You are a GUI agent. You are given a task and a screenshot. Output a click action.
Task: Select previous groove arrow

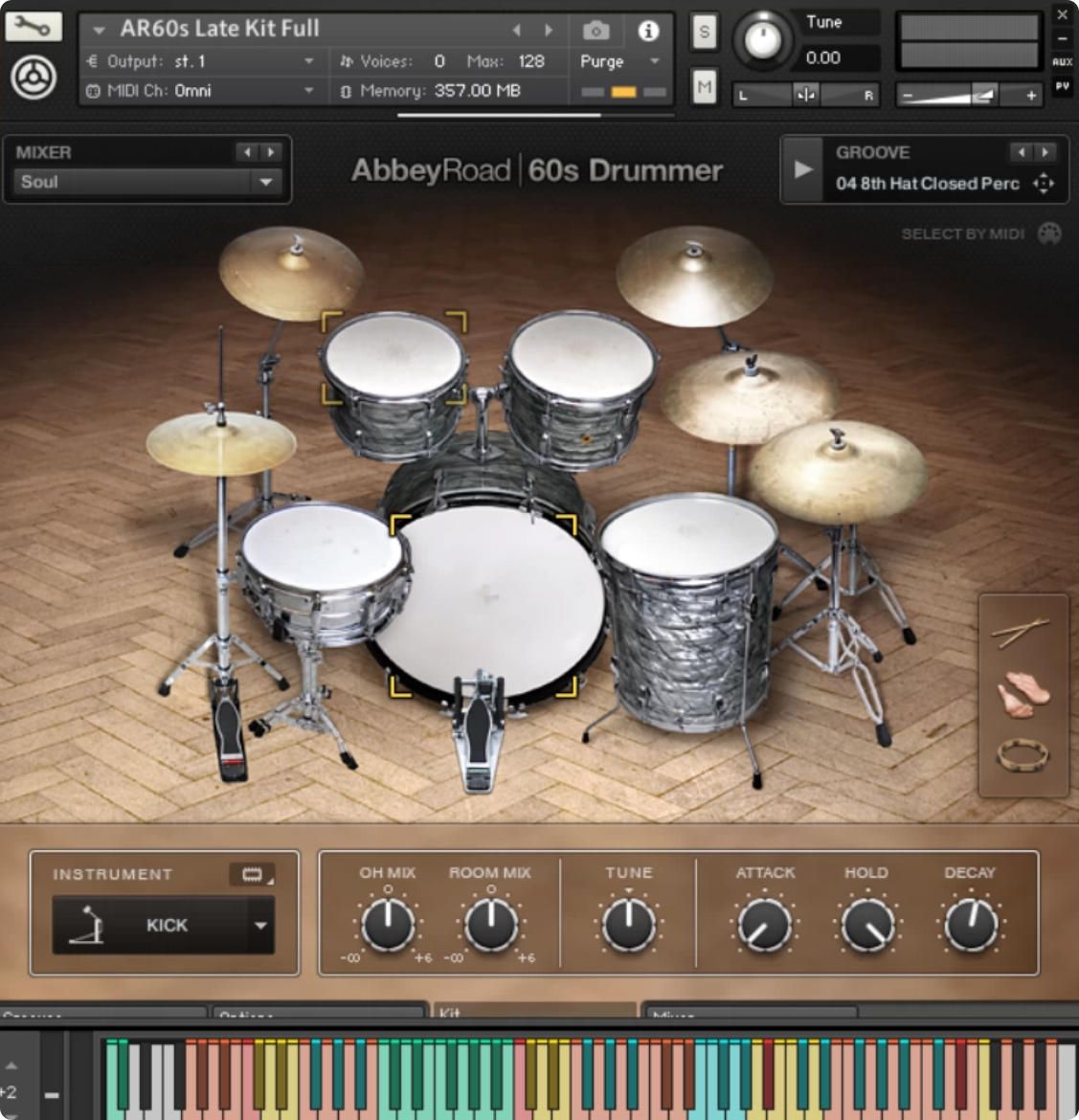(x=1022, y=152)
